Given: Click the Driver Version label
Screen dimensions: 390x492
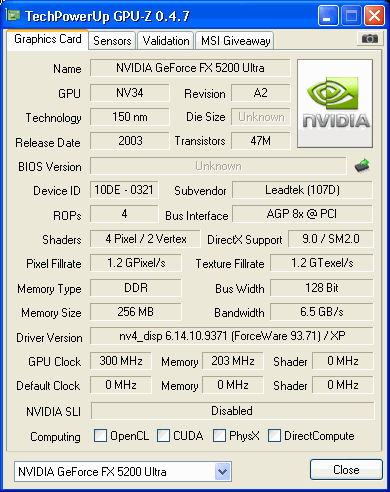Looking at the screenshot, I should pos(49,338).
